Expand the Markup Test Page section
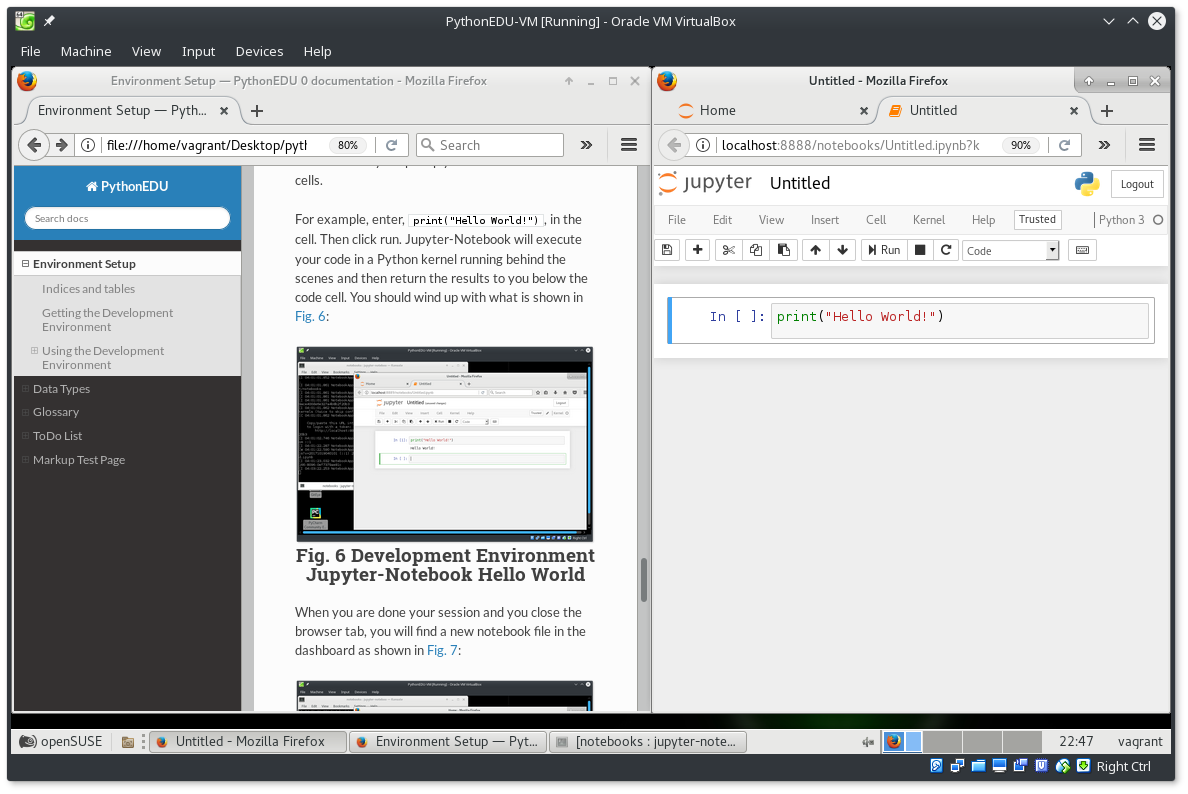Image resolution: width=1188 pixels, height=794 pixels. pos(25,460)
